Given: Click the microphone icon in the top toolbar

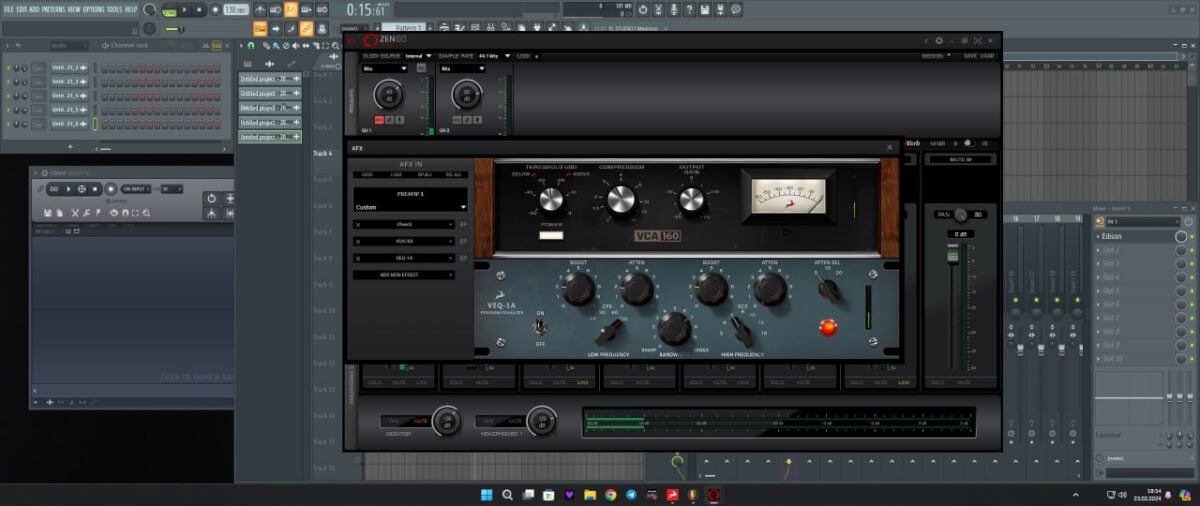Looking at the screenshot, I should point(673,9).
